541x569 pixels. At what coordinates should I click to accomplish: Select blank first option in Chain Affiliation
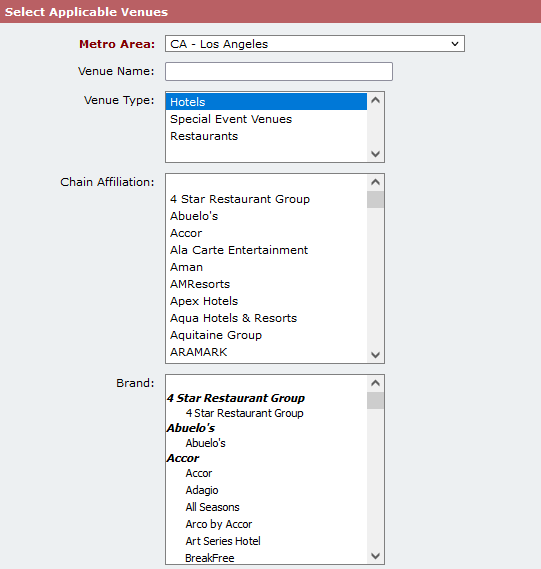[x=266, y=183]
